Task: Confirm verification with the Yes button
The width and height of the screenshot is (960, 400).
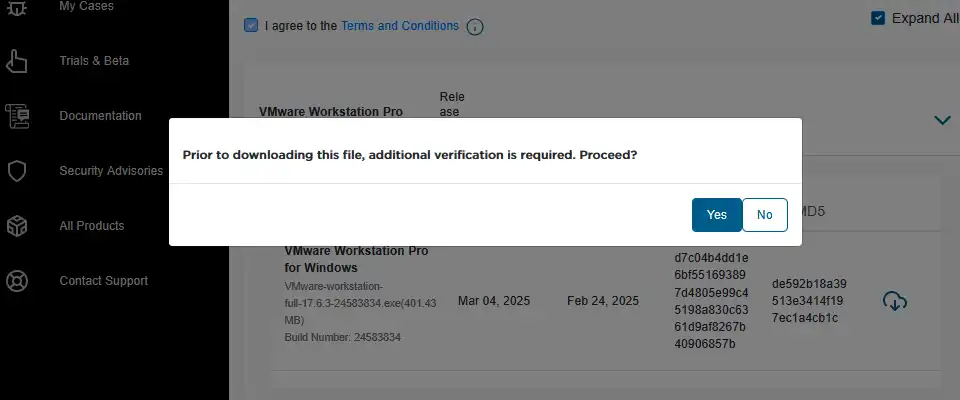Action: (717, 215)
